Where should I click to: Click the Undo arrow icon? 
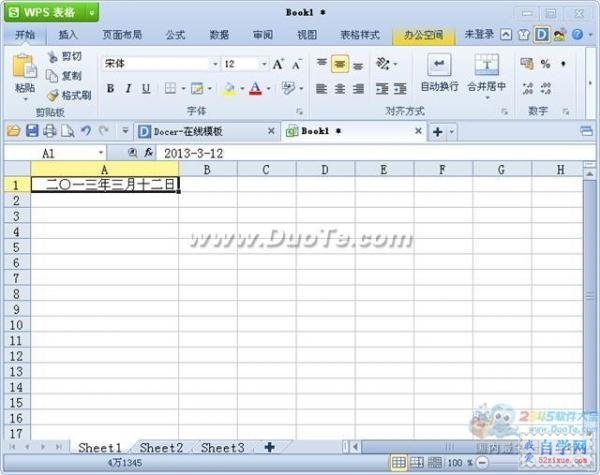(x=86, y=131)
